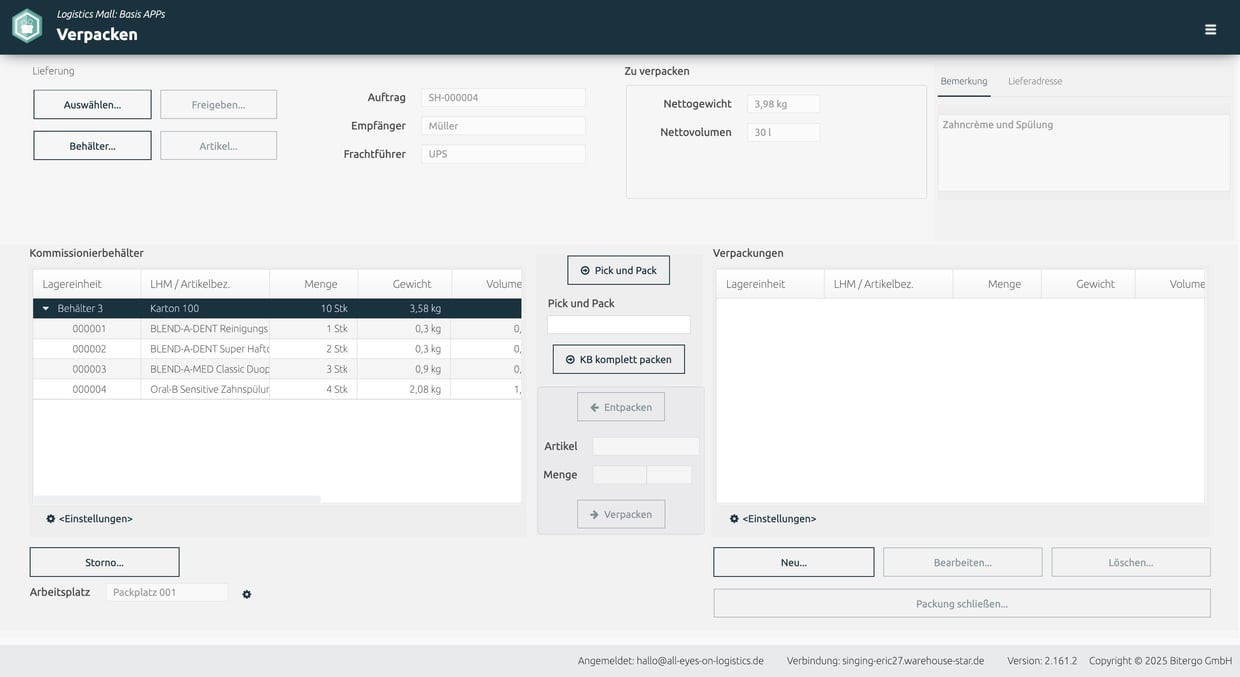Click Packung schließen... button
Viewport: 1240px width, 677px height.
[x=962, y=603]
